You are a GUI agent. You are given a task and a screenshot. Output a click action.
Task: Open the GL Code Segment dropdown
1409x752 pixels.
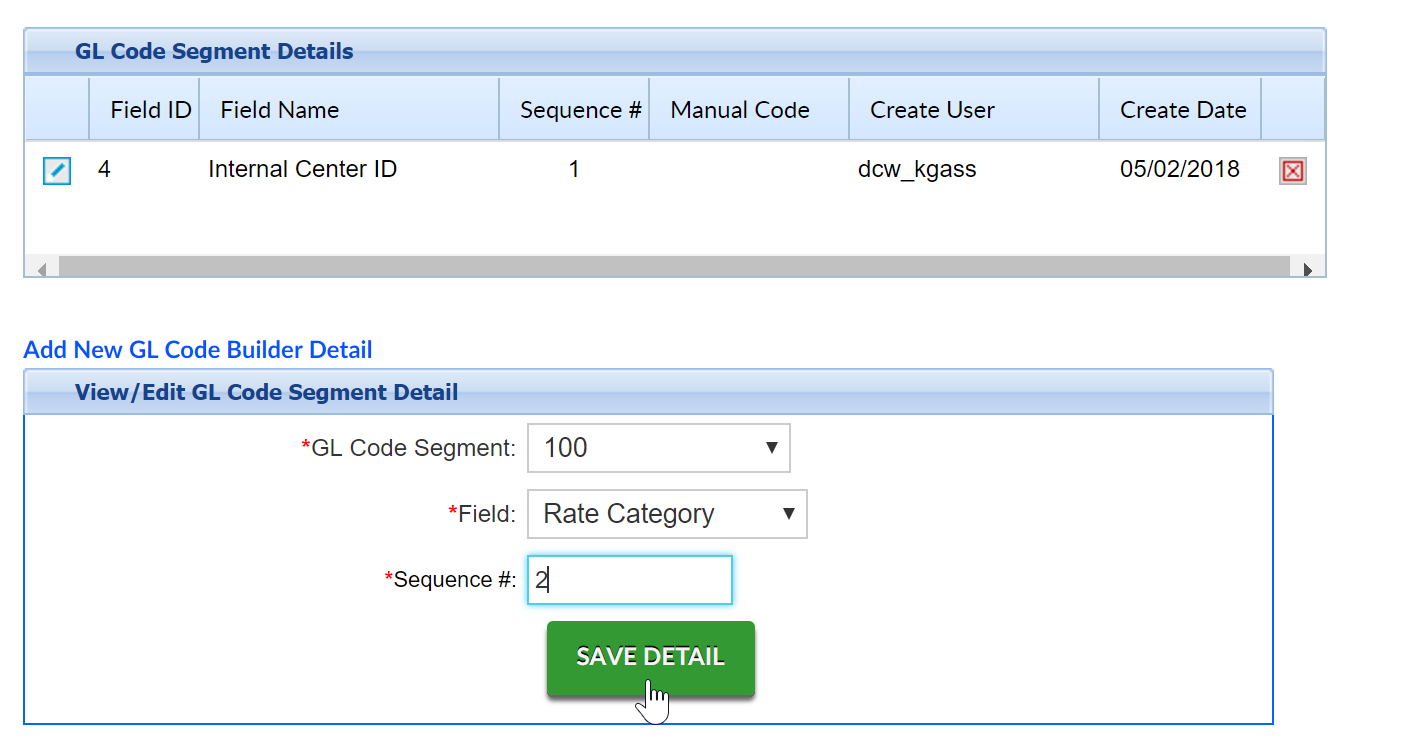tap(658, 448)
